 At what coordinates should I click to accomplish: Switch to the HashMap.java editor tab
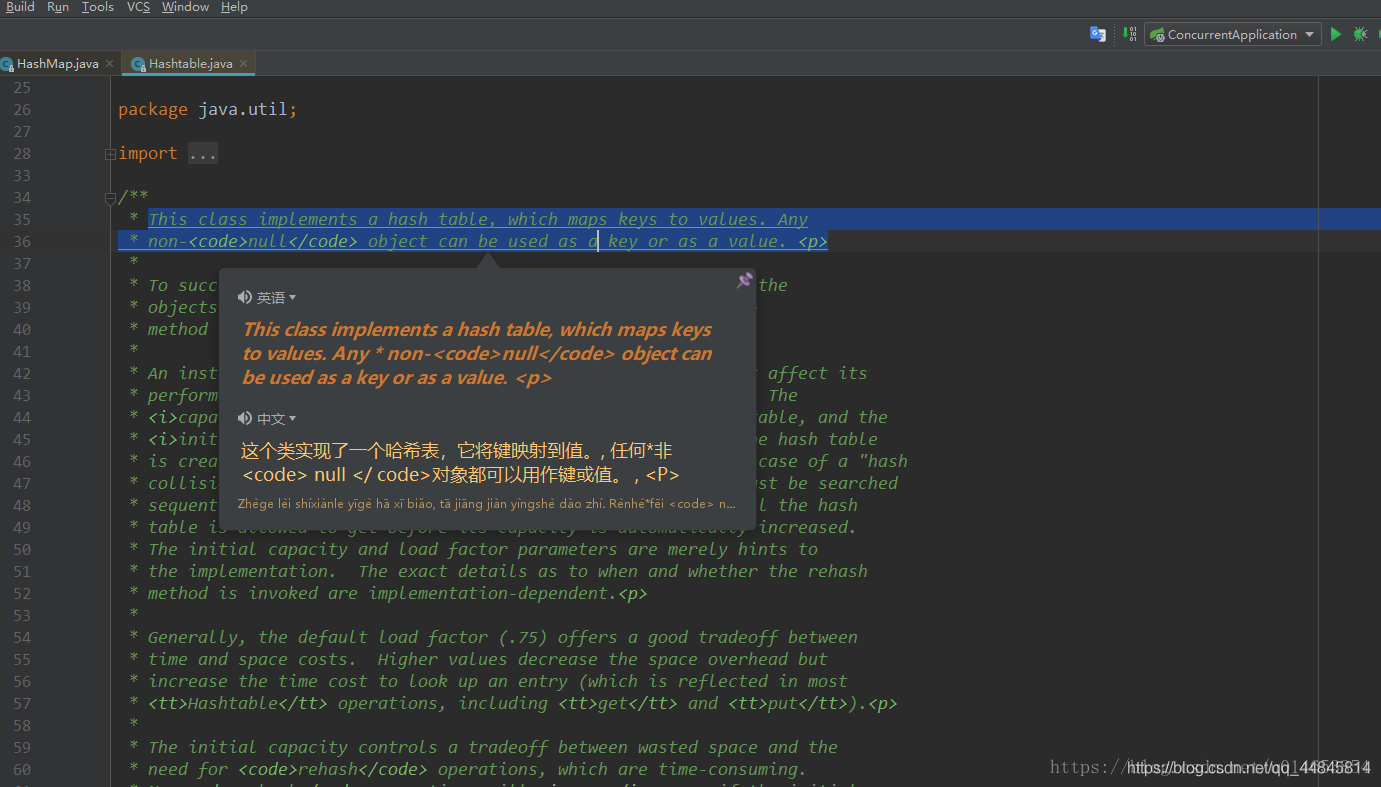(x=58, y=63)
